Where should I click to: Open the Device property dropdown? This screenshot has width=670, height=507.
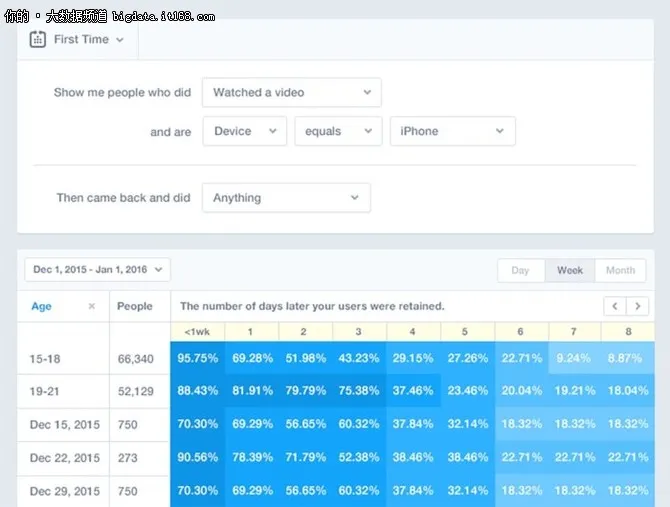[x=245, y=131]
